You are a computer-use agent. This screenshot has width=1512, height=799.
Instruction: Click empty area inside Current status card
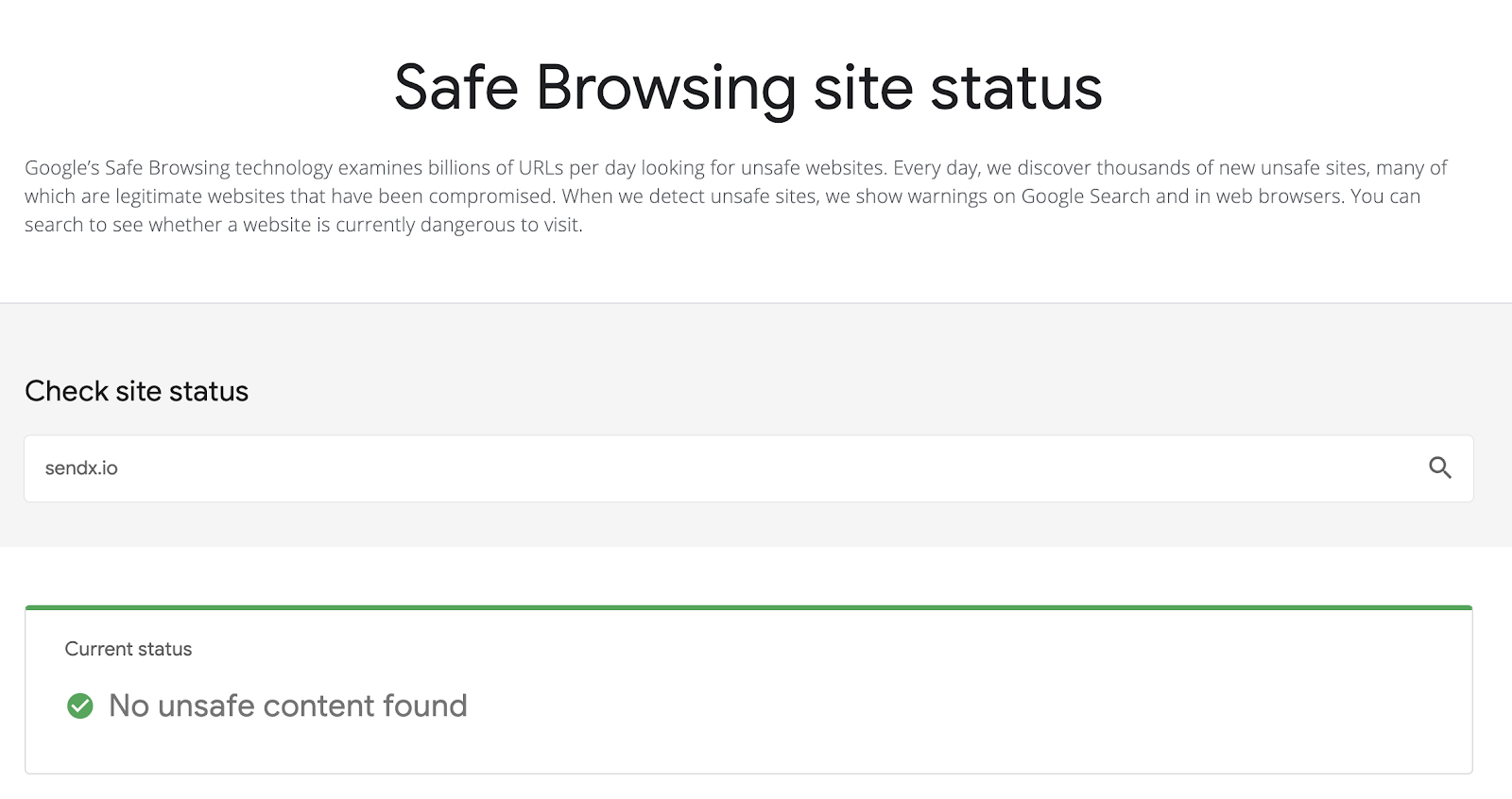pyautogui.click(x=945, y=699)
